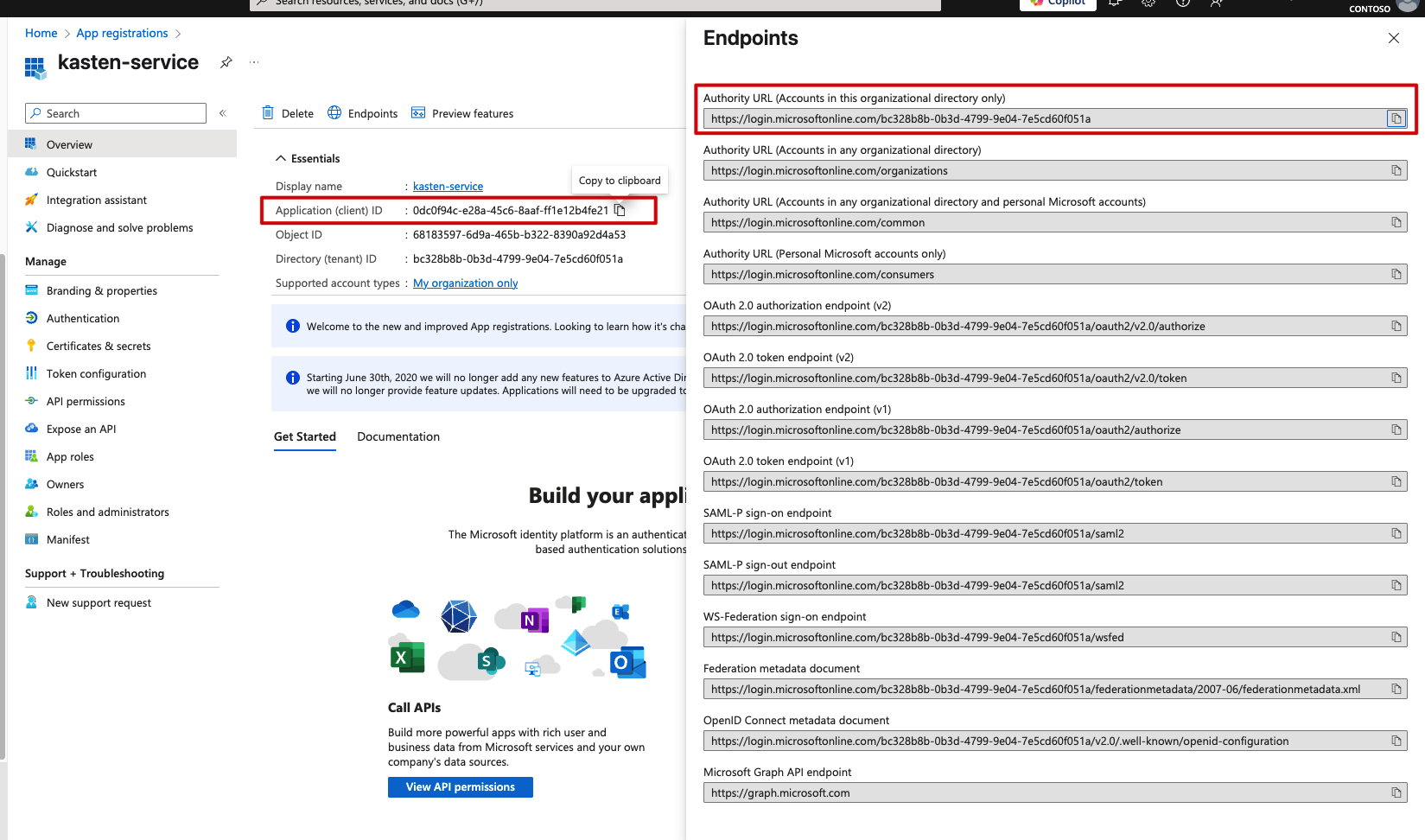1425x840 pixels.
Task: Open portal settings gear icon
Action: click(1148, 3)
